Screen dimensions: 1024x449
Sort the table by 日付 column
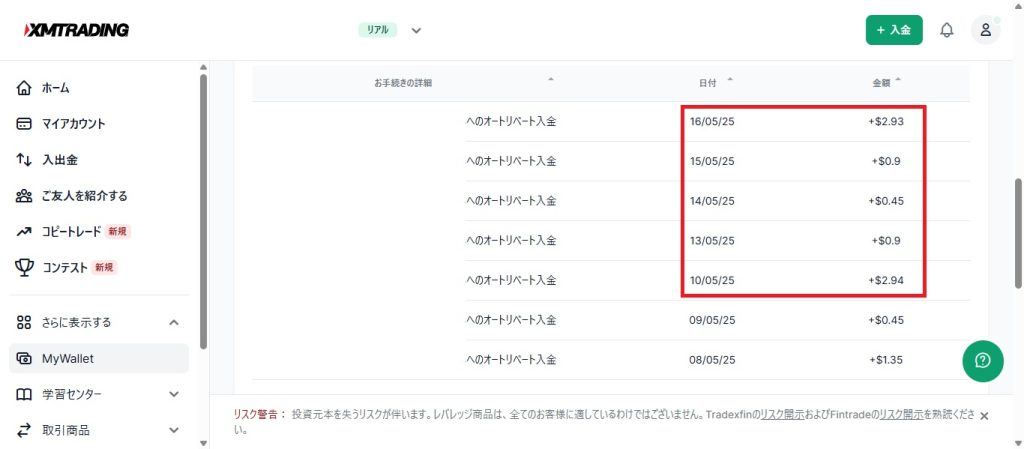coord(714,82)
